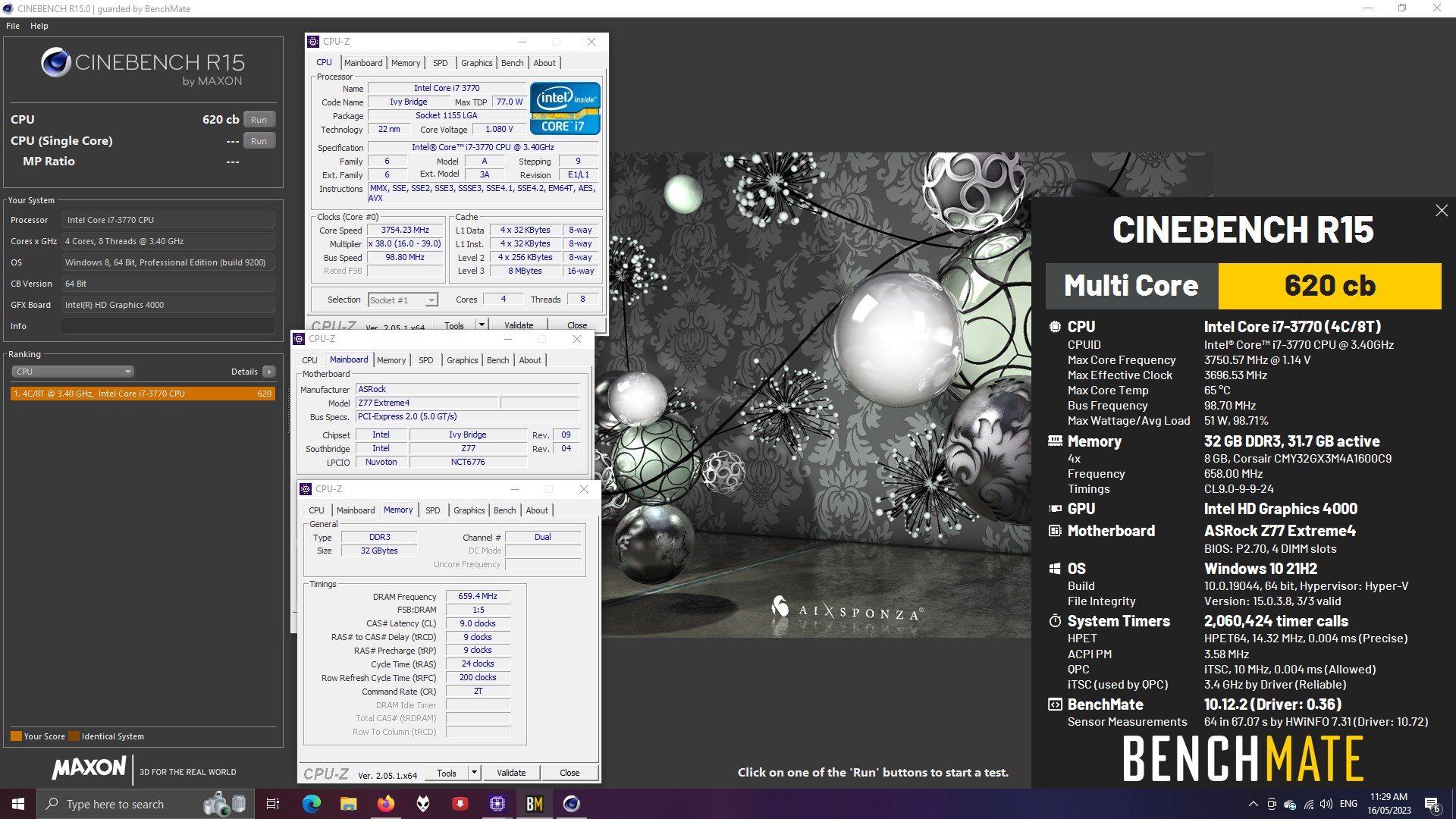Click Validate in bottom CPU-Z window

(x=511, y=773)
